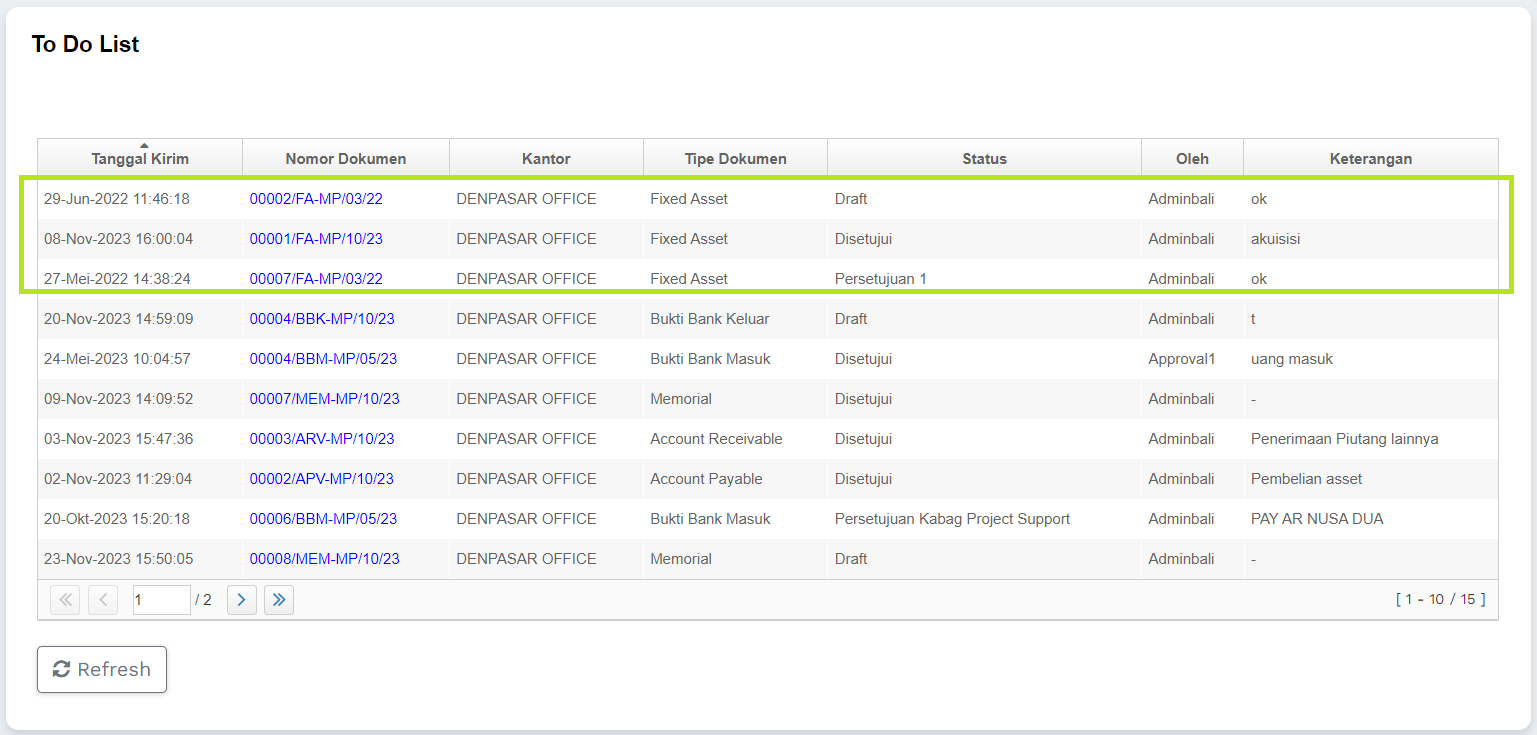
Task: Sort by Nomor Dokumen column header
Action: pos(346,158)
